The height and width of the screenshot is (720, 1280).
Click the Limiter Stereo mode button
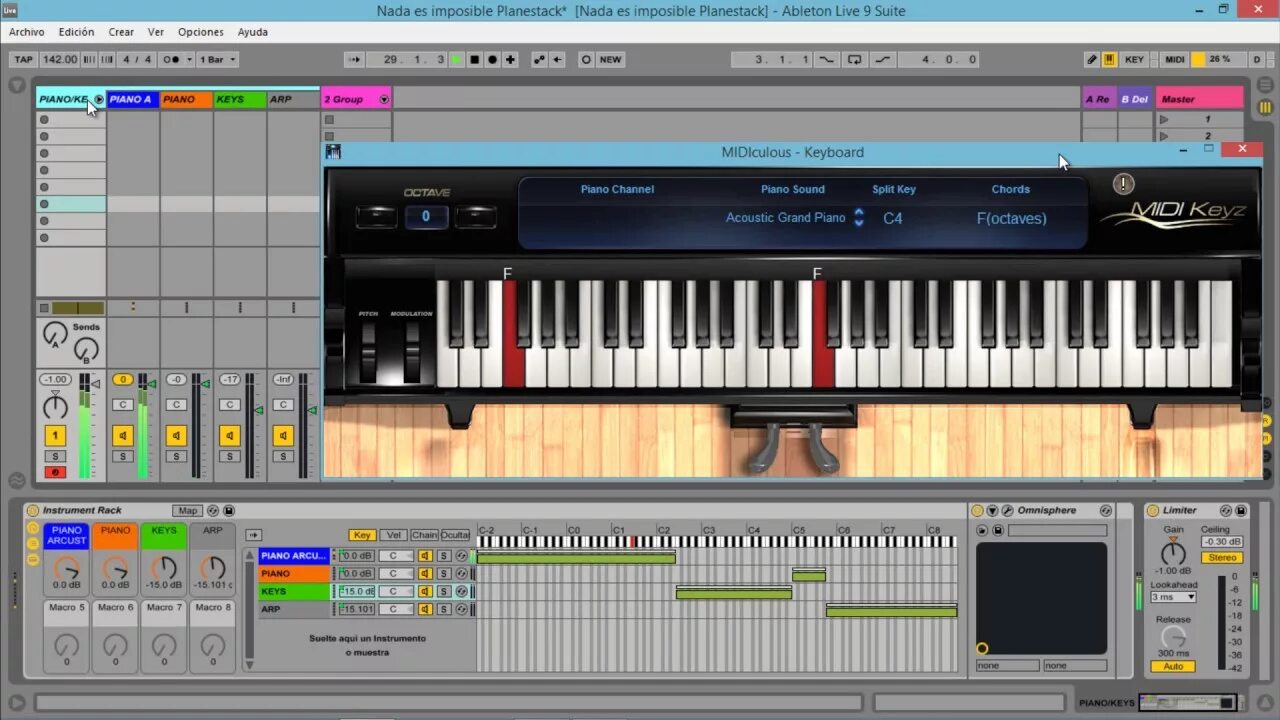coord(1222,558)
